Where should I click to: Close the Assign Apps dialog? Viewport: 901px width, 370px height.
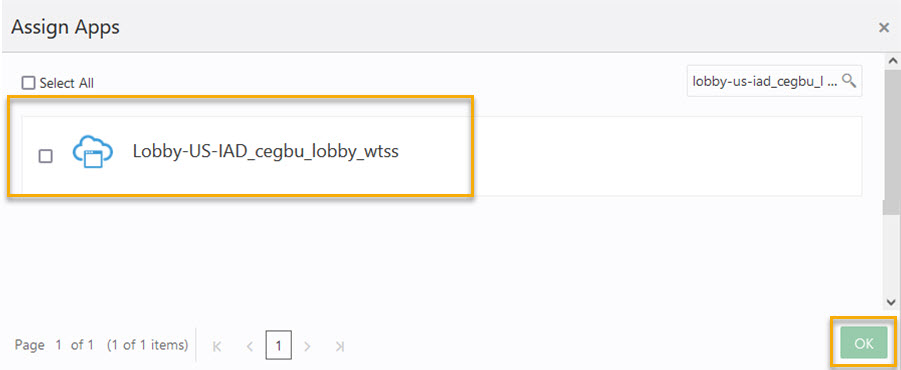tap(884, 28)
